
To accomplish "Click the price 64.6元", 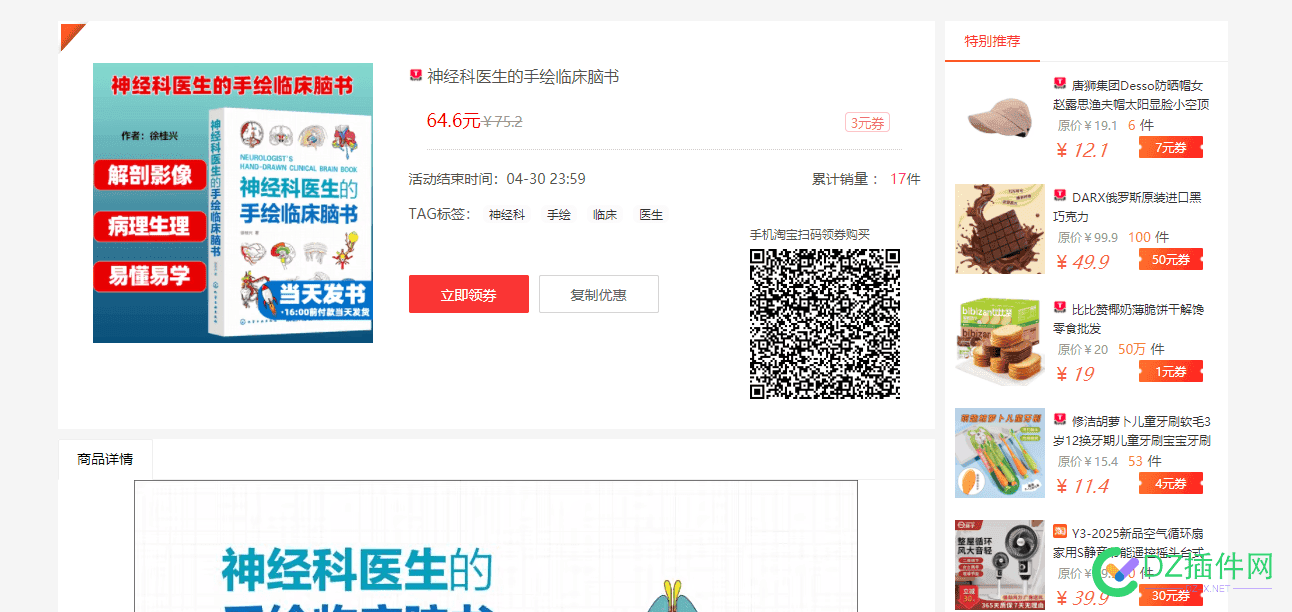I will (x=453, y=121).
